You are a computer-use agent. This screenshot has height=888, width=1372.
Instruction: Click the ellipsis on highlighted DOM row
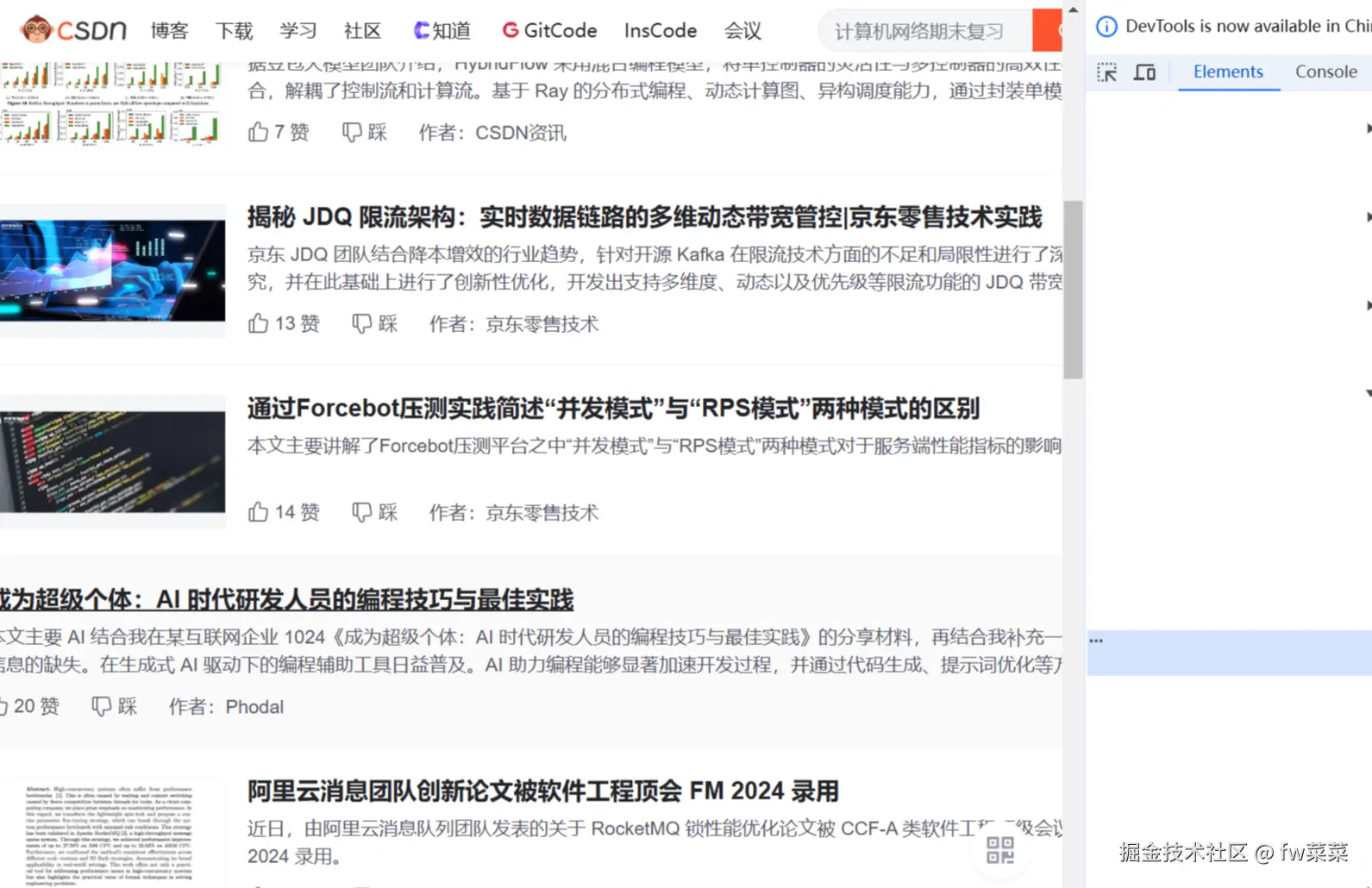[x=1096, y=641]
